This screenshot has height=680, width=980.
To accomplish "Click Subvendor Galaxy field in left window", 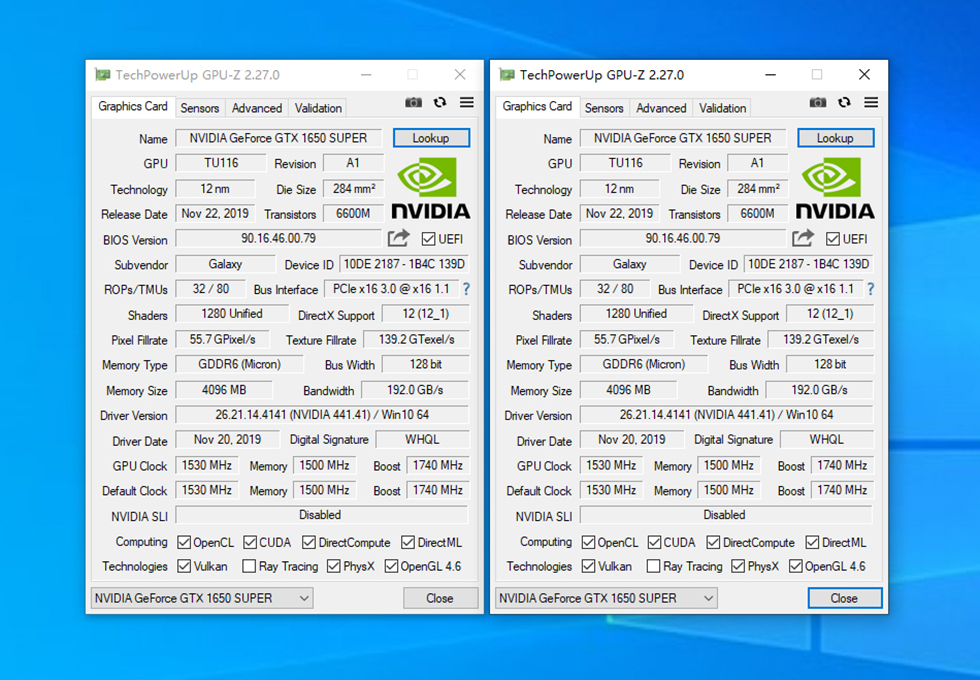I will coord(225,264).
